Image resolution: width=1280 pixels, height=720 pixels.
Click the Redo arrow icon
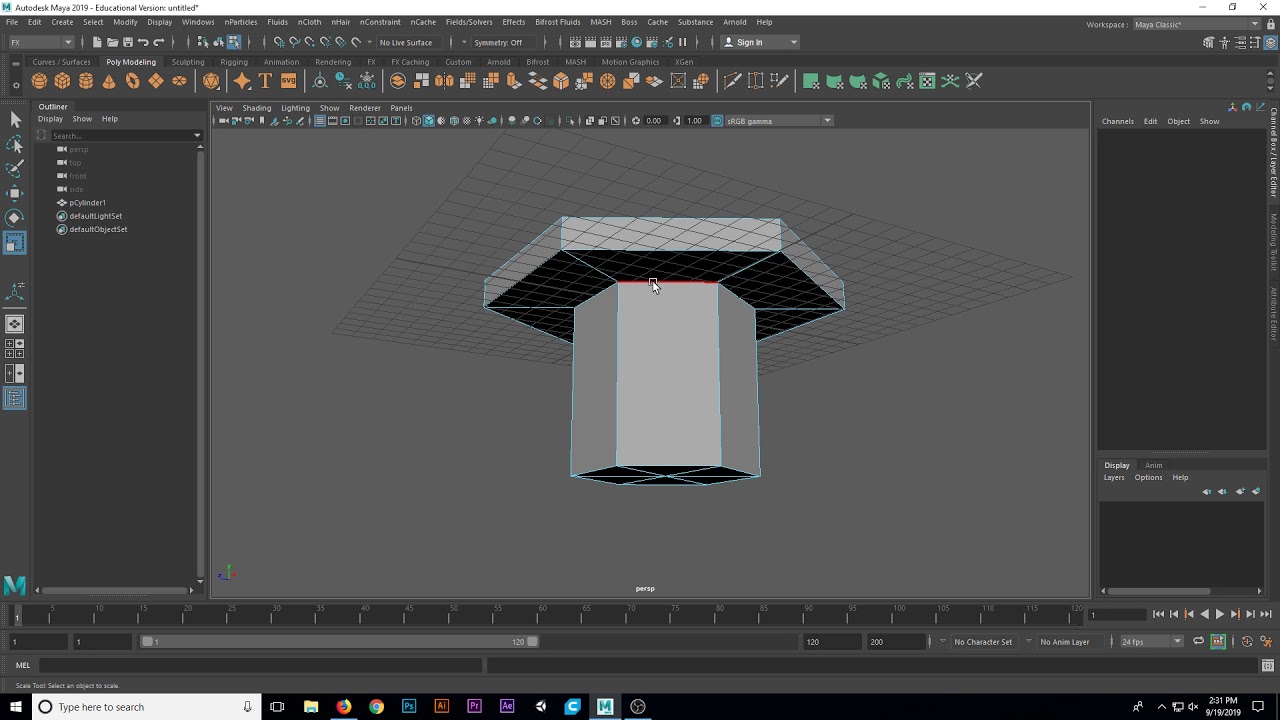pyautogui.click(x=158, y=42)
